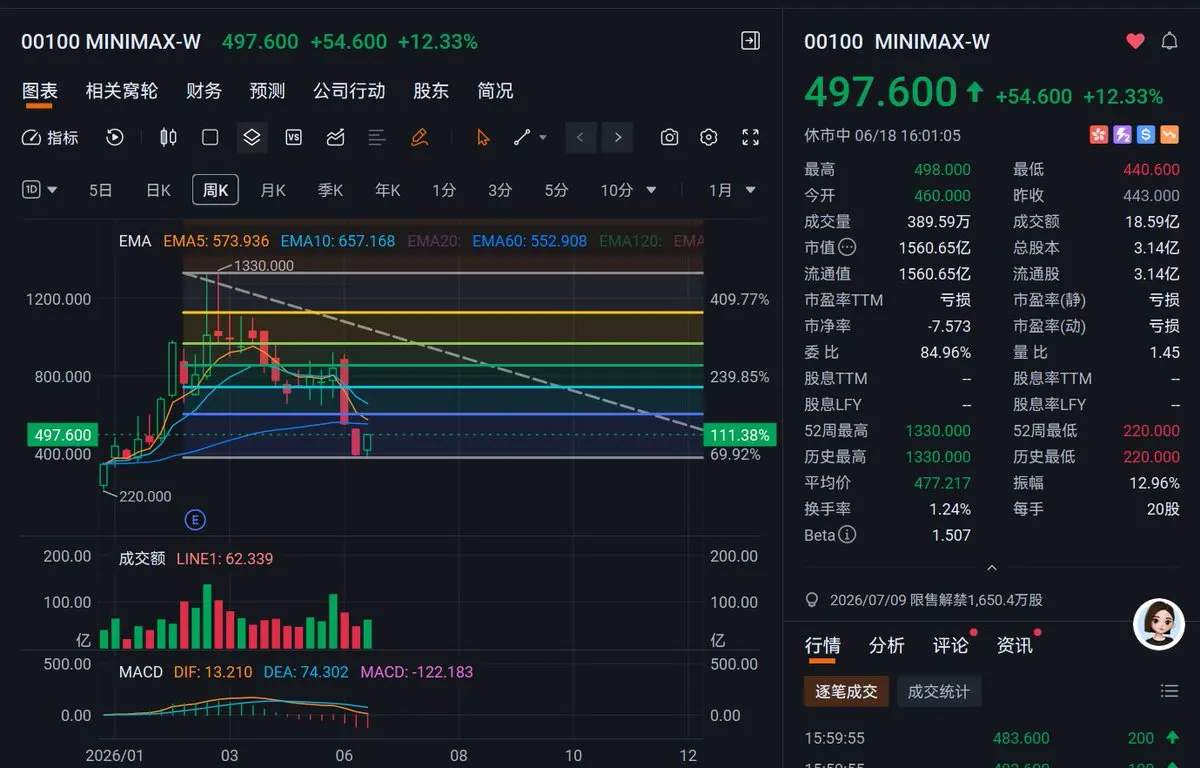Collapse the quote details chevron
This screenshot has height=768, width=1200.
pos(992,567)
